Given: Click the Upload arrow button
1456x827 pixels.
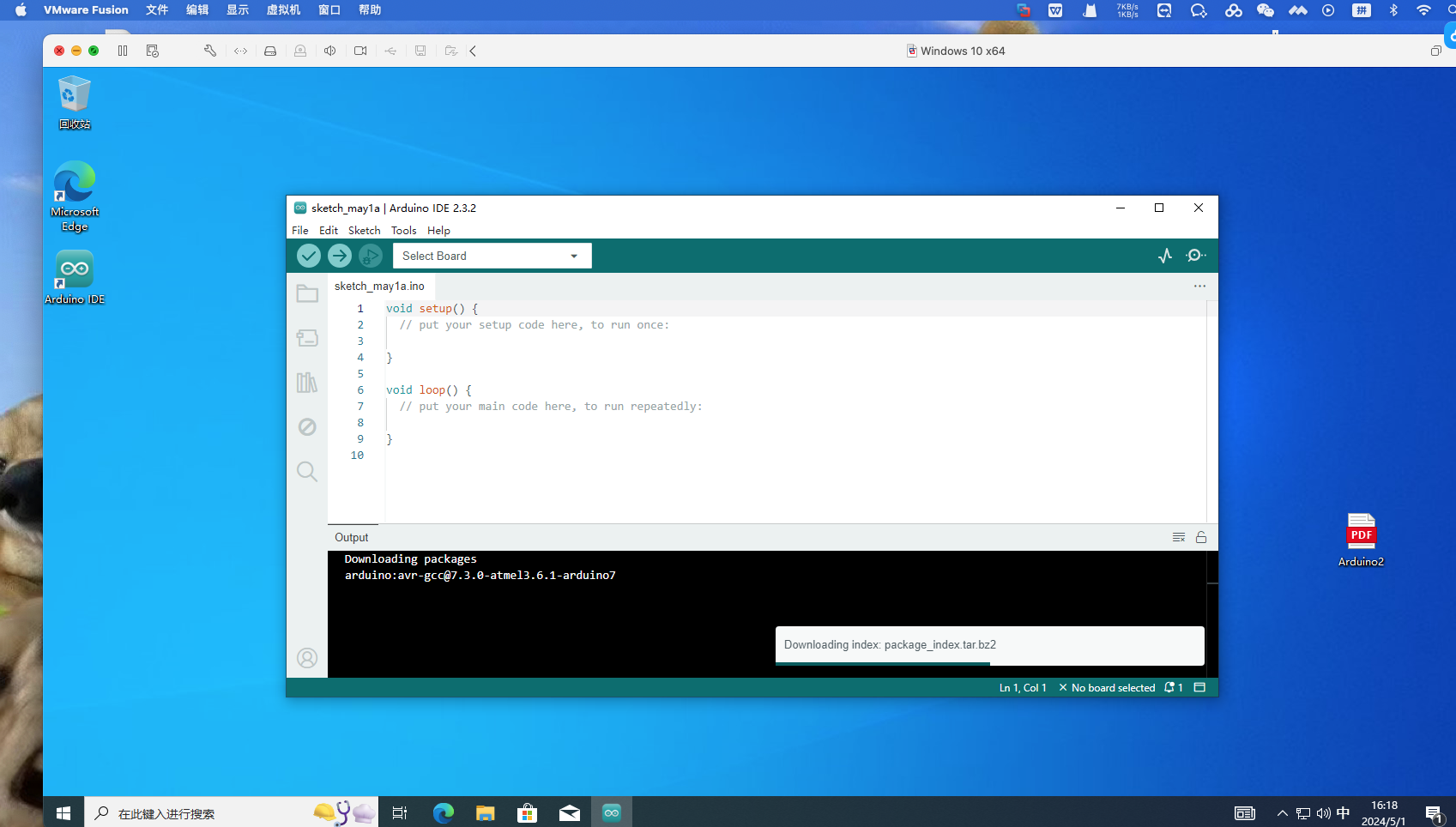Looking at the screenshot, I should 340,256.
